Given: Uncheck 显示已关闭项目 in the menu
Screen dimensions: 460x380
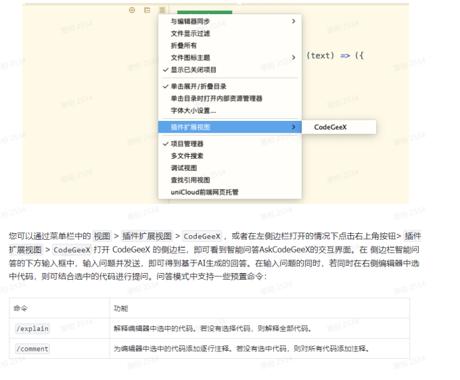Looking at the screenshot, I should pyautogui.click(x=230, y=70).
